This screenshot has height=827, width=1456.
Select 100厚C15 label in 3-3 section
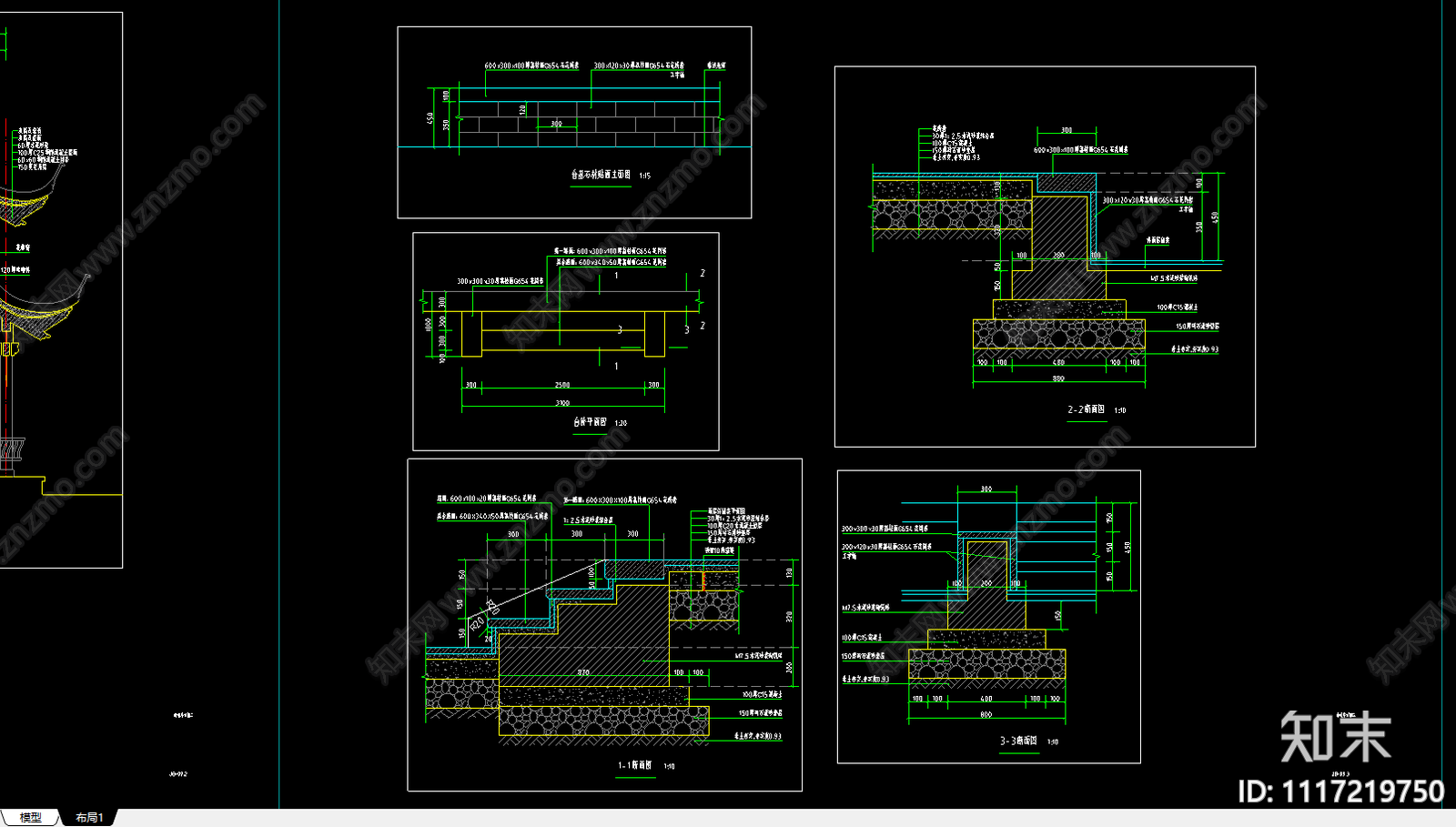(x=861, y=638)
